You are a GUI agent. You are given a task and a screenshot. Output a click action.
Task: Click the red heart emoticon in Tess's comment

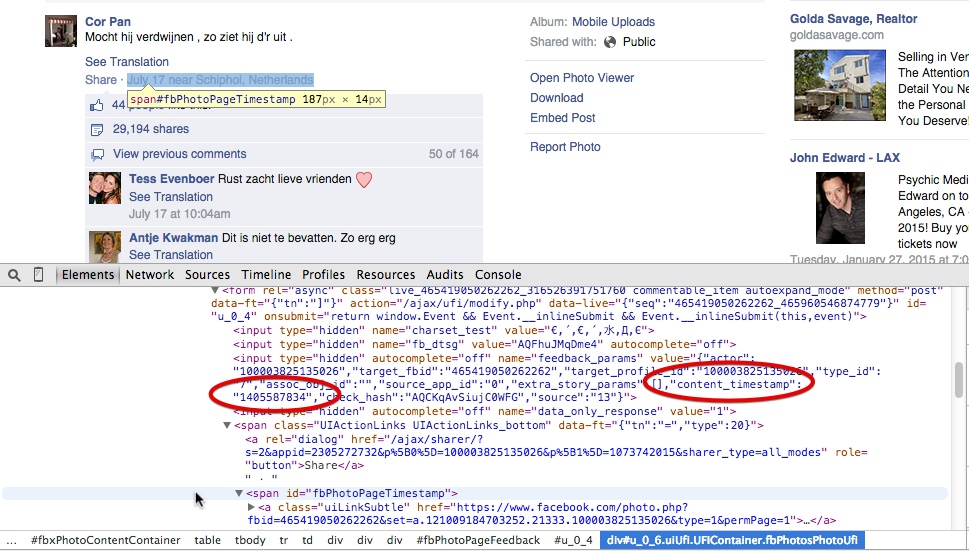pos(364,180)
